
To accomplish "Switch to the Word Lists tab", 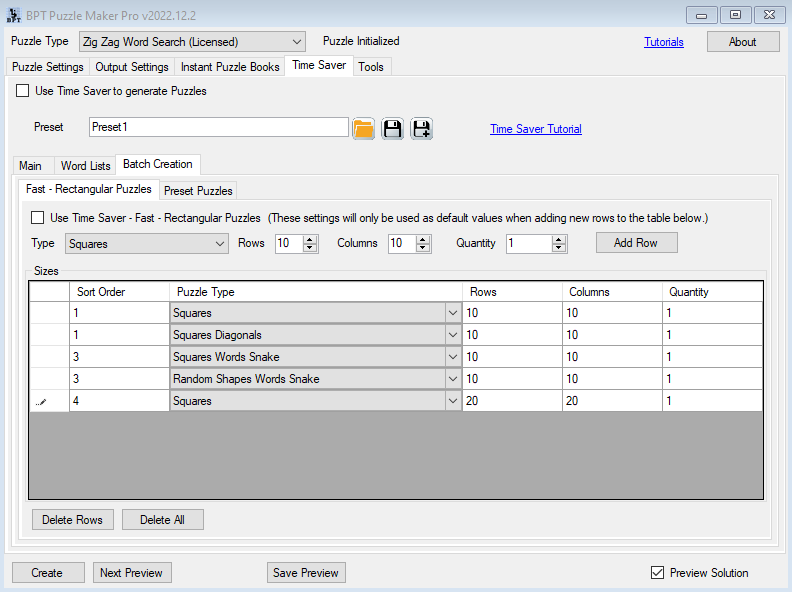I will pos(85,166).
